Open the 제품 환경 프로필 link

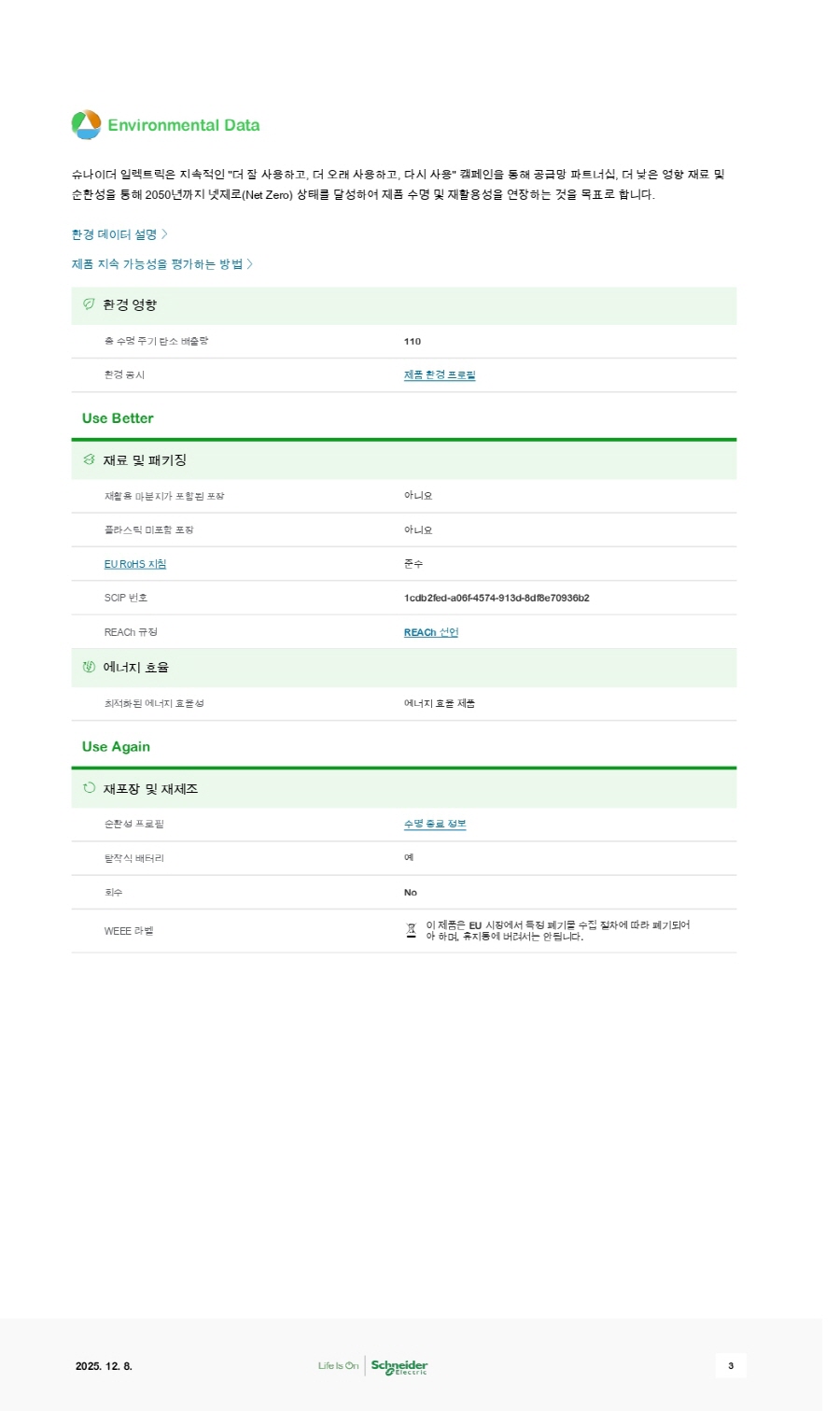(x=440, y=375)
